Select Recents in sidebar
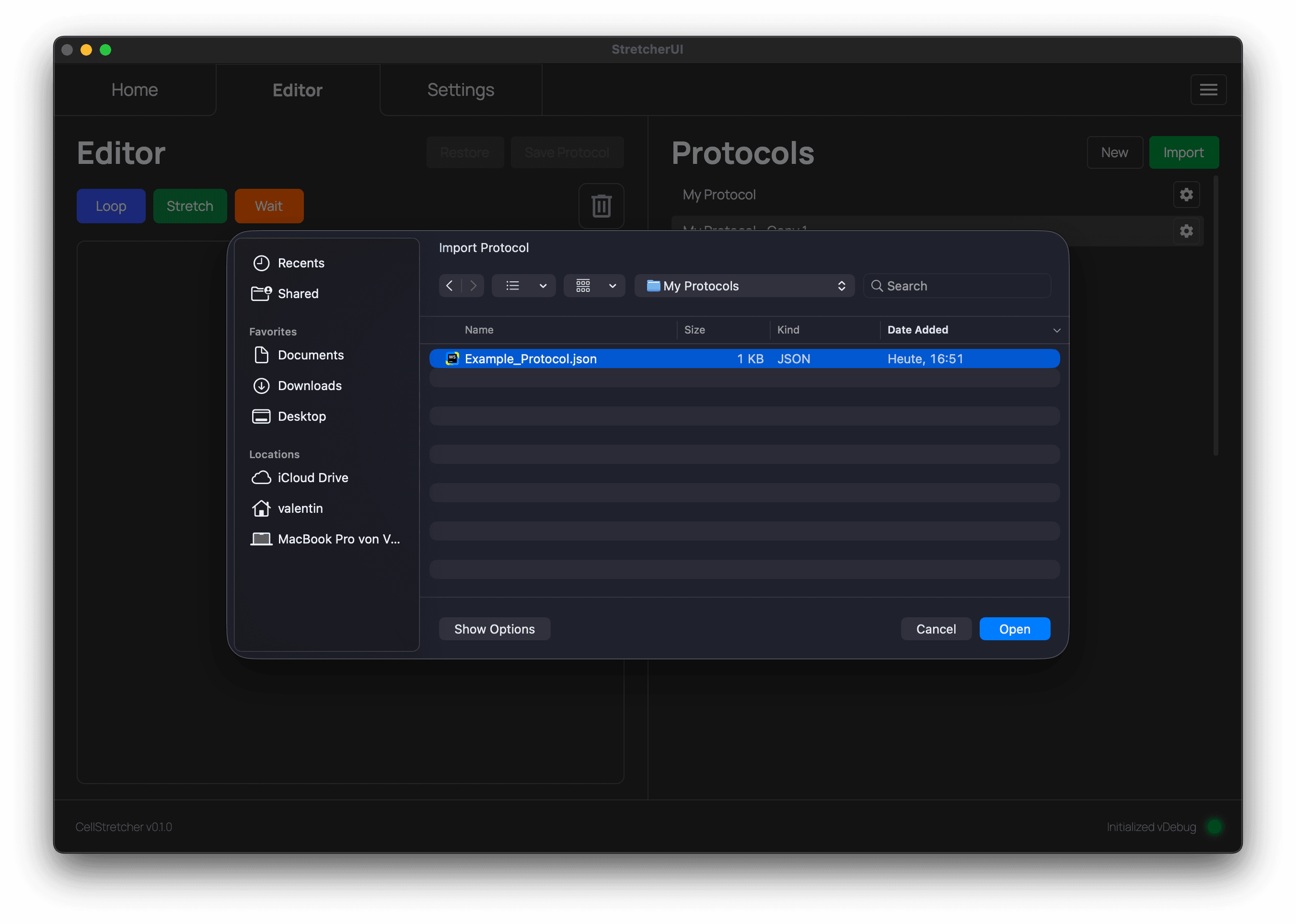Viewport: 1296px width, 924px height. click(x=326, y=263)
